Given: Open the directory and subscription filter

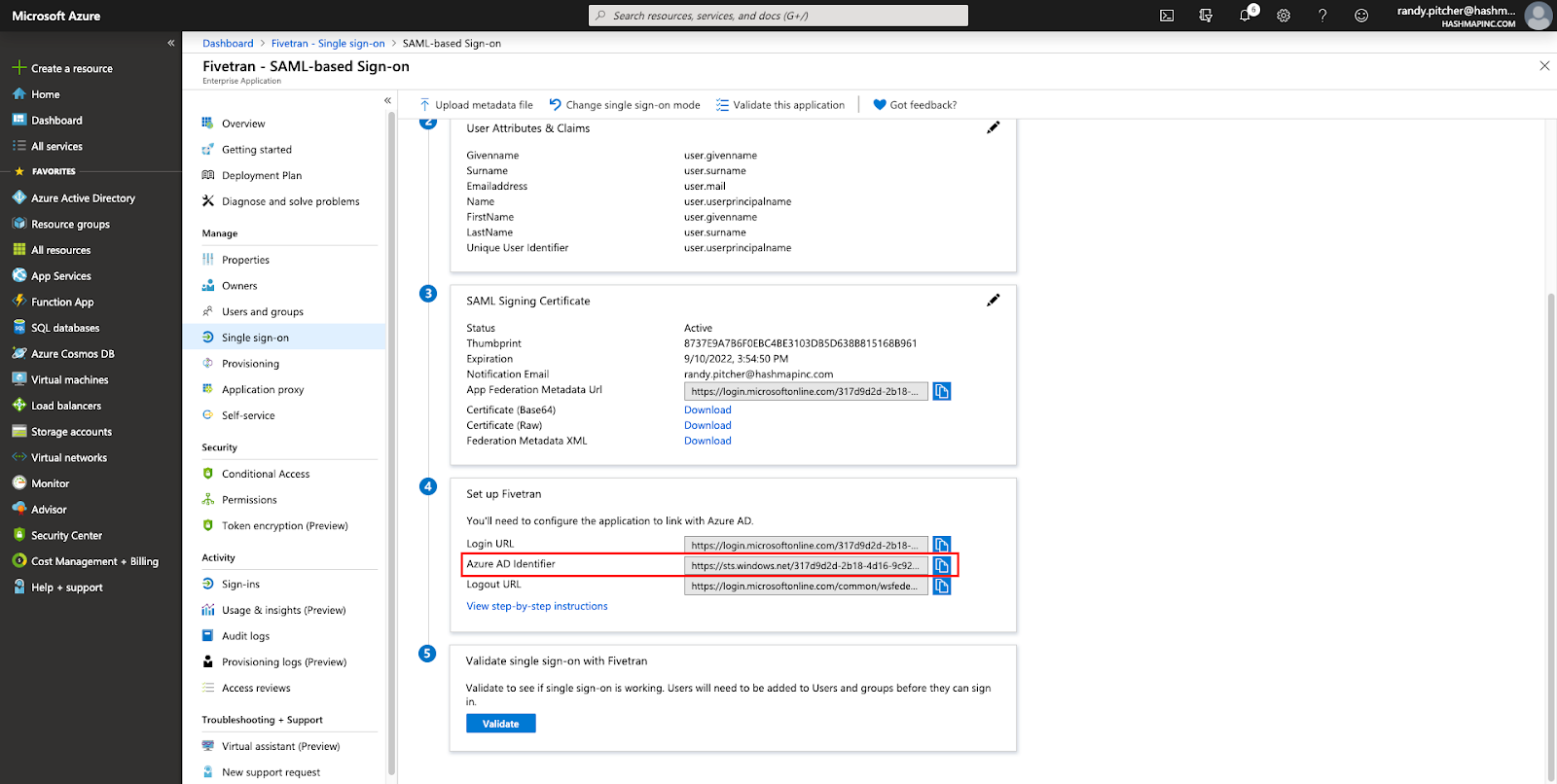Looking at the screenshot, I should pos(1206,16).
